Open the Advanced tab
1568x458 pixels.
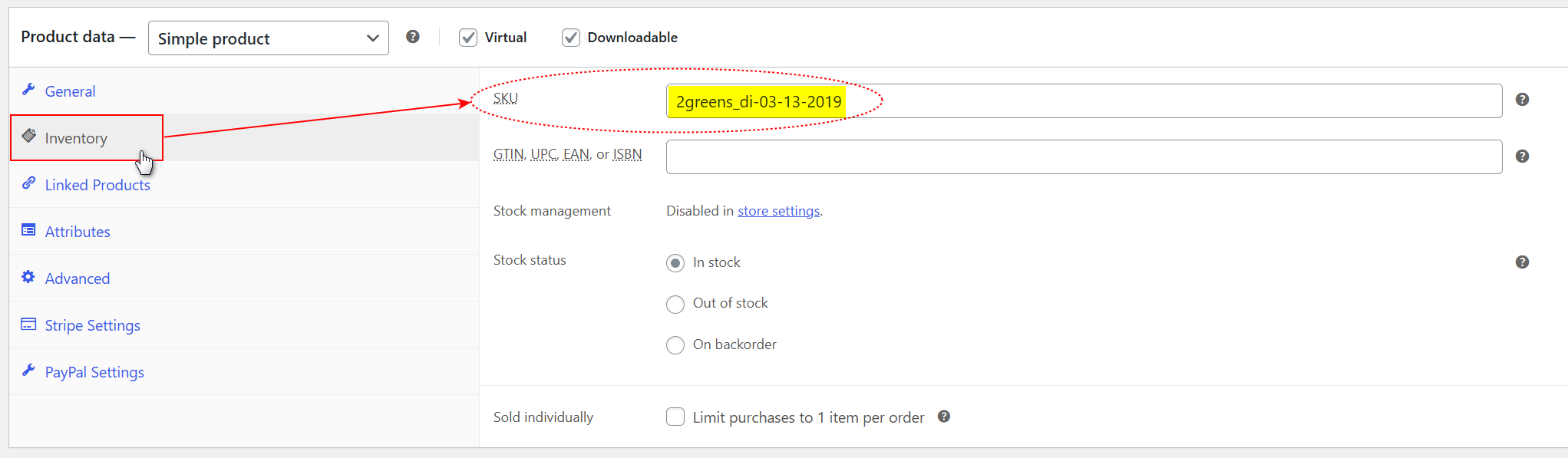78,278
